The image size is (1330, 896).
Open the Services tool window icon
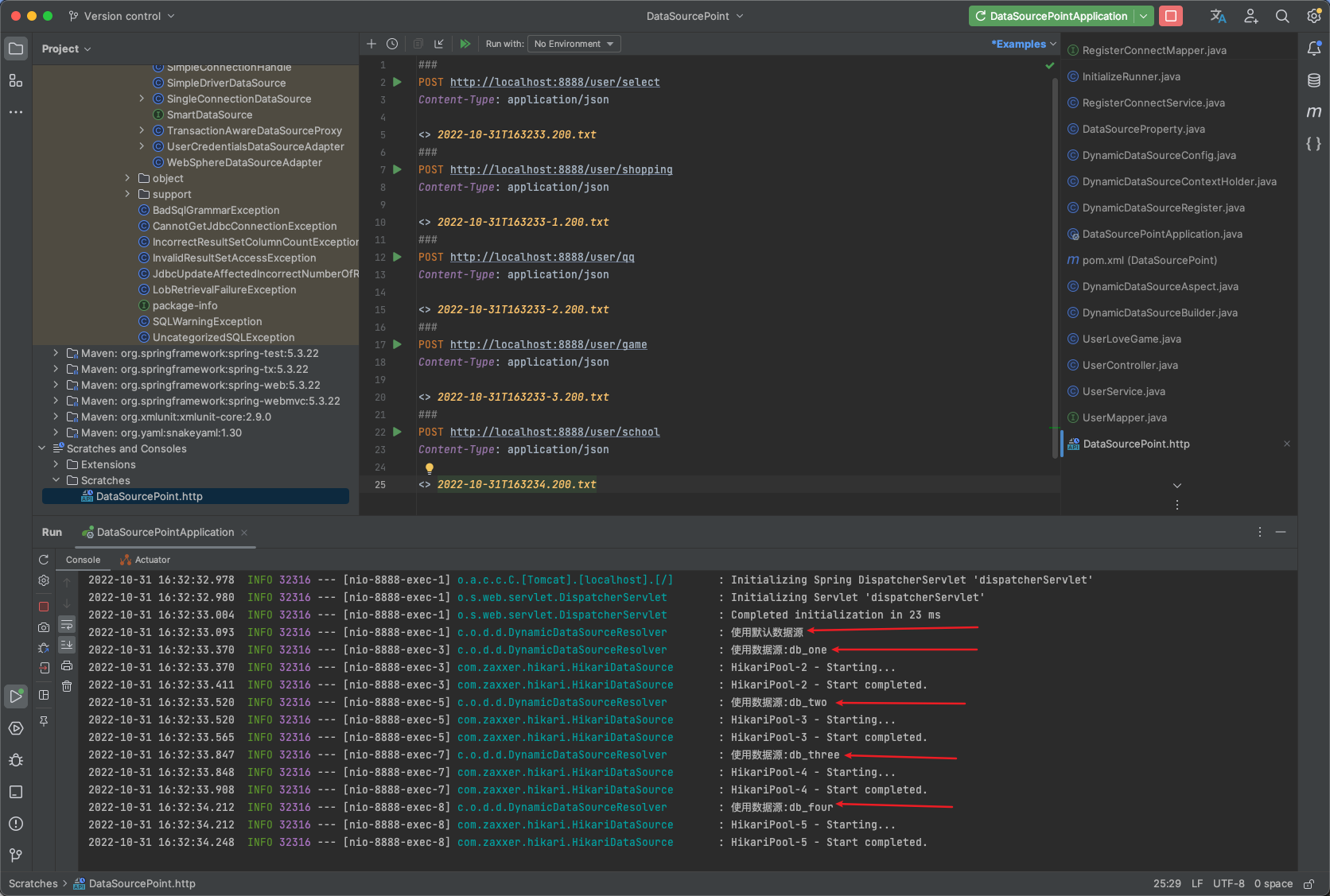pyautogui.click(x=16, y=728)
